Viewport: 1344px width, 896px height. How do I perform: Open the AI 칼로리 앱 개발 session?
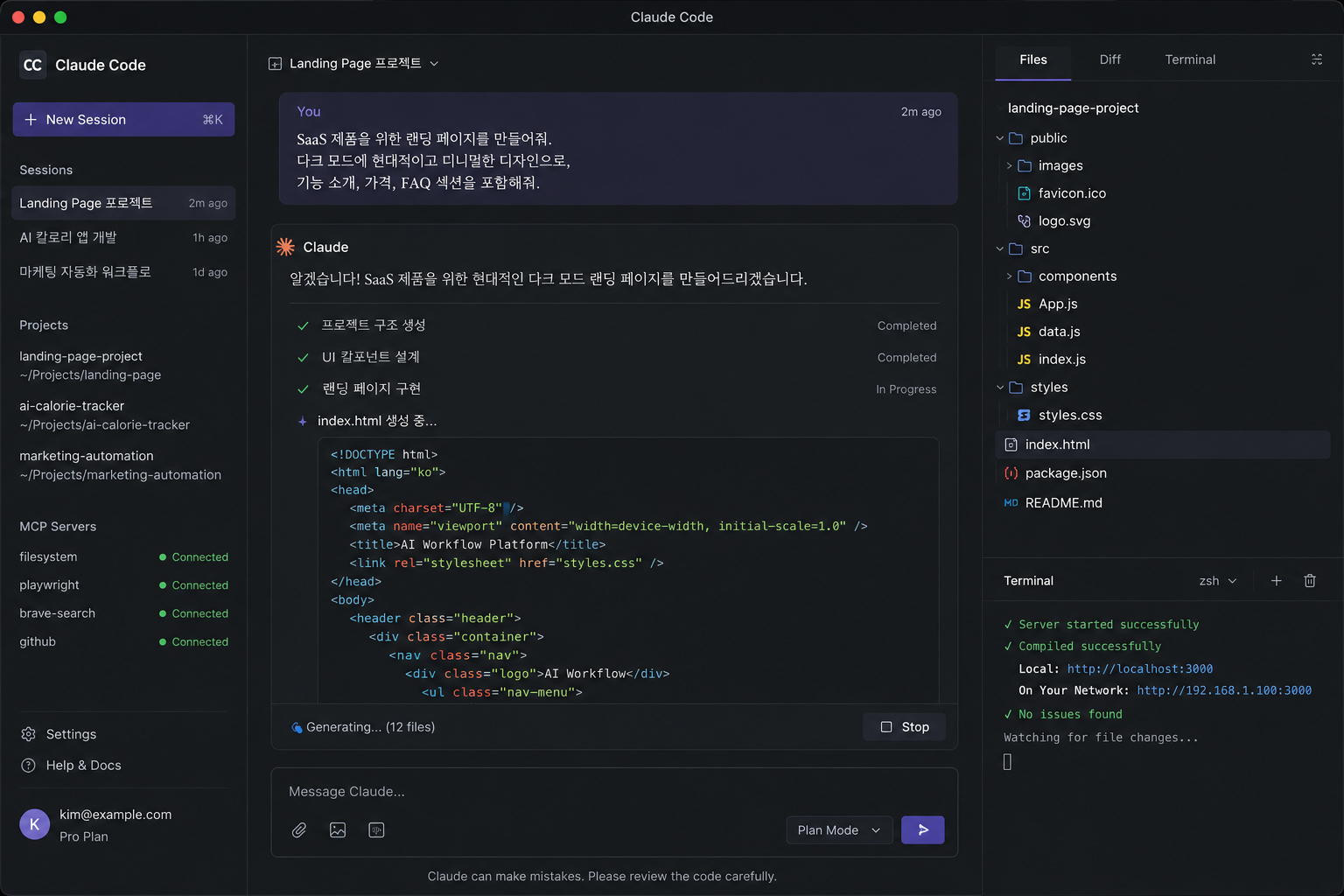(123, 238)
